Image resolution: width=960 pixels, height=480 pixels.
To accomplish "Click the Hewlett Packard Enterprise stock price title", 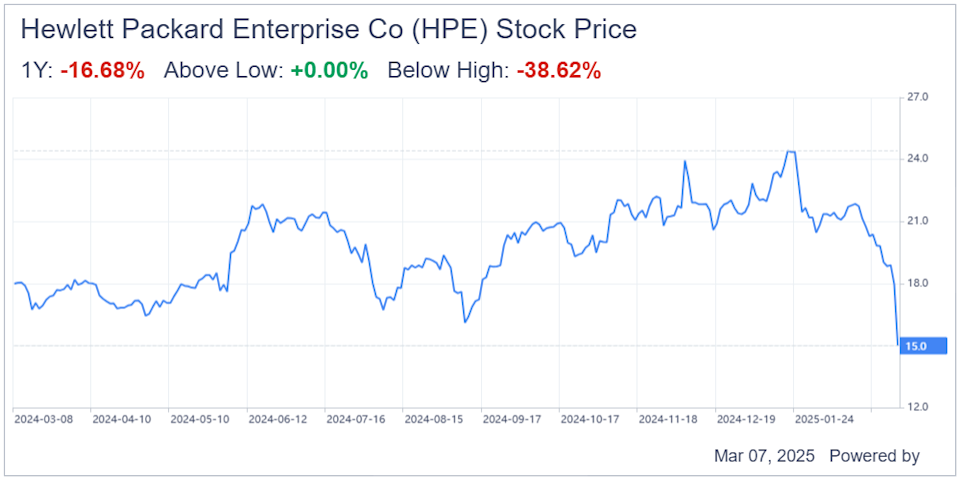I will click(328, 29).
